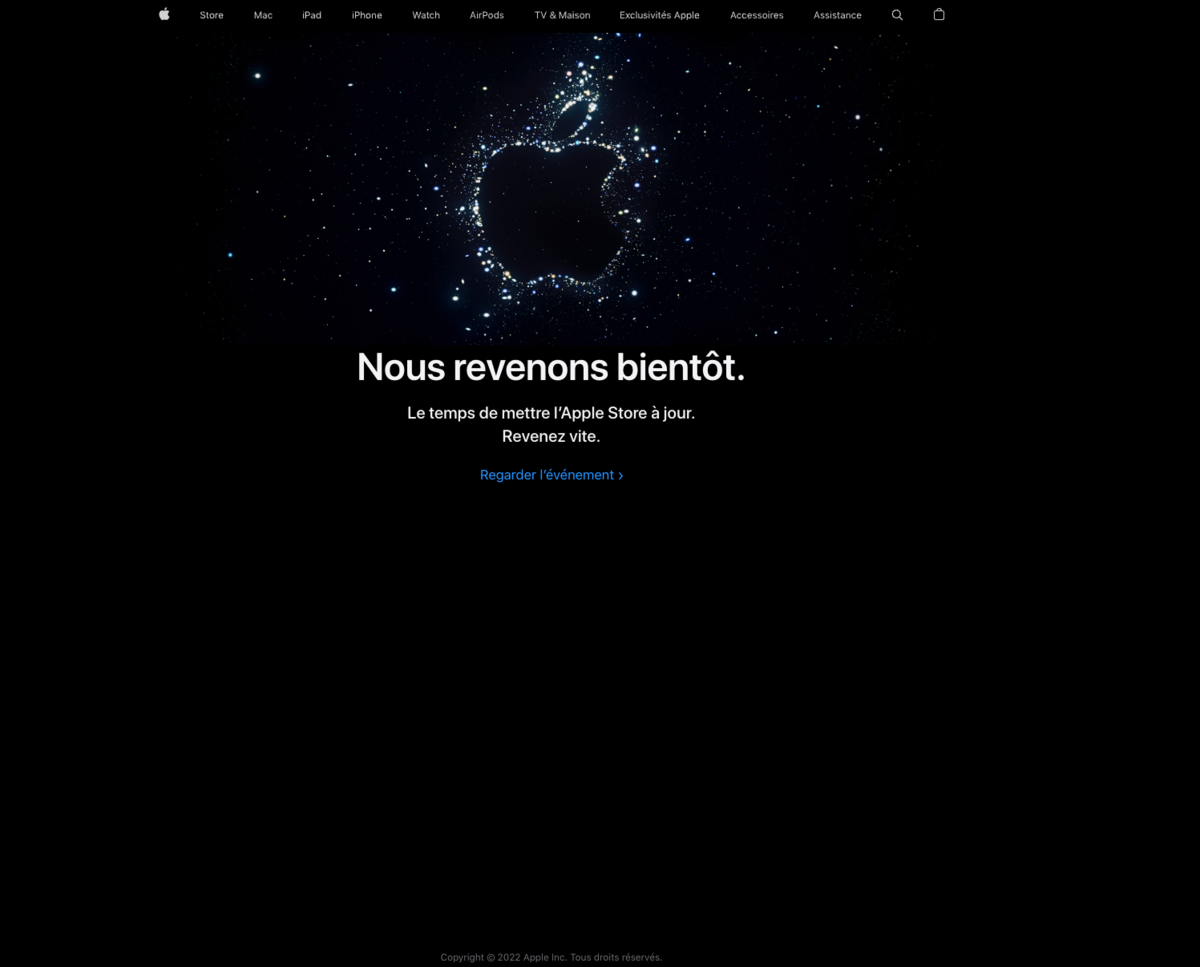Click the Nous revenons bientôt headline
The height and width of the screenshot is (967, 1200).
[551, 368]
